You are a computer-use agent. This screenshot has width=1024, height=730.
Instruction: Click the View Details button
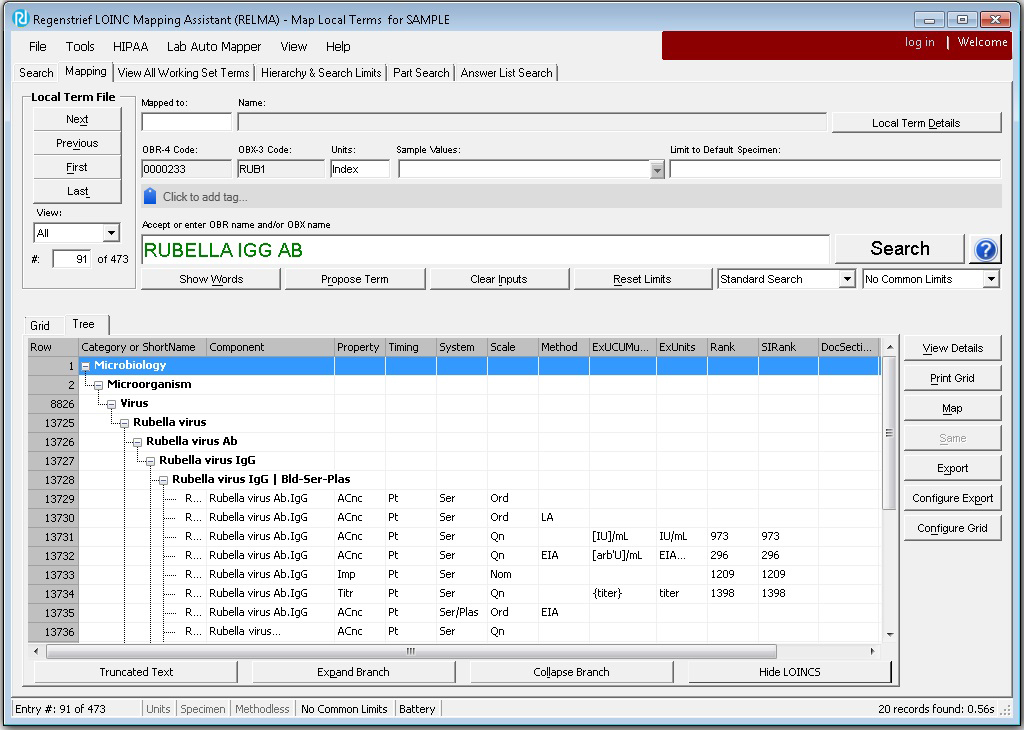(952, 348)
